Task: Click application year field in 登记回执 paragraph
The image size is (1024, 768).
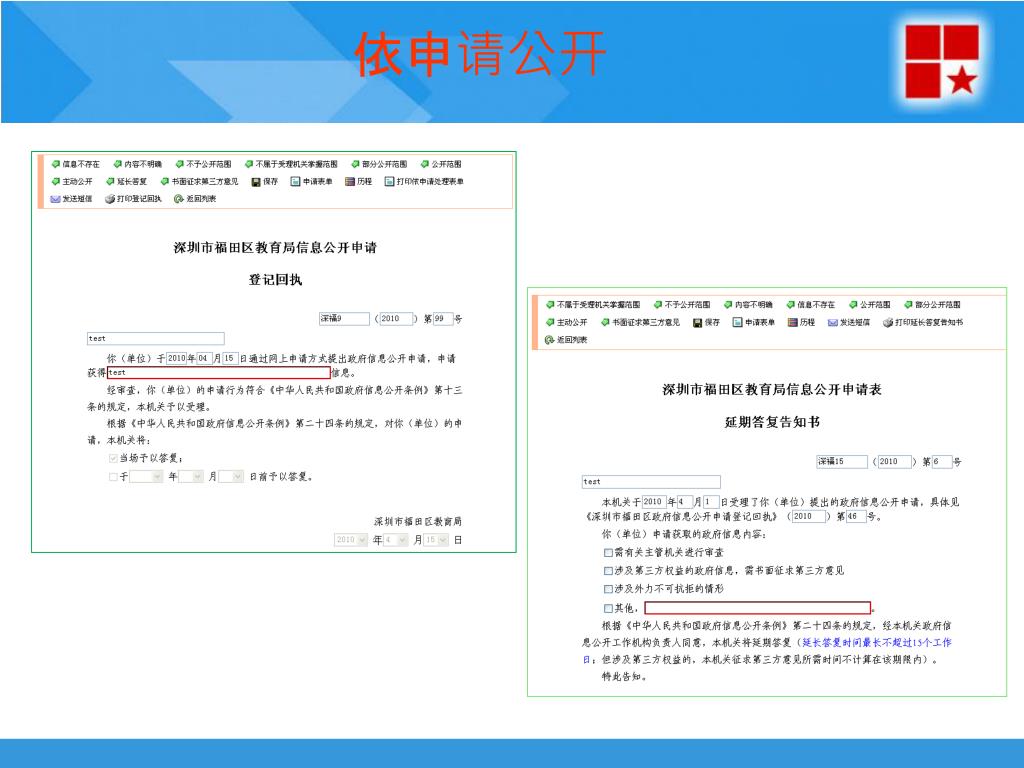Action: coord(176,359)
